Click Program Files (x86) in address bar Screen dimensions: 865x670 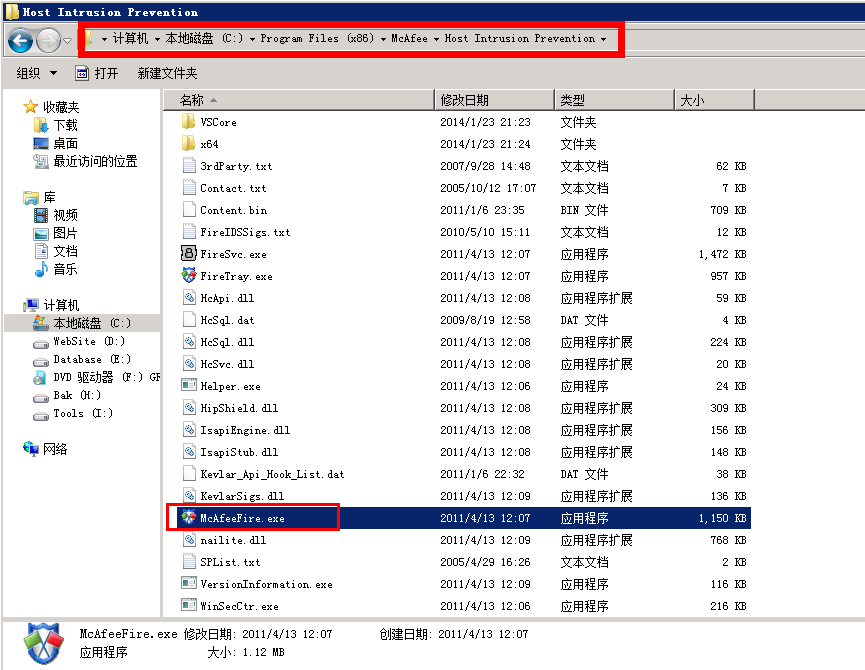tap(316, 39)
